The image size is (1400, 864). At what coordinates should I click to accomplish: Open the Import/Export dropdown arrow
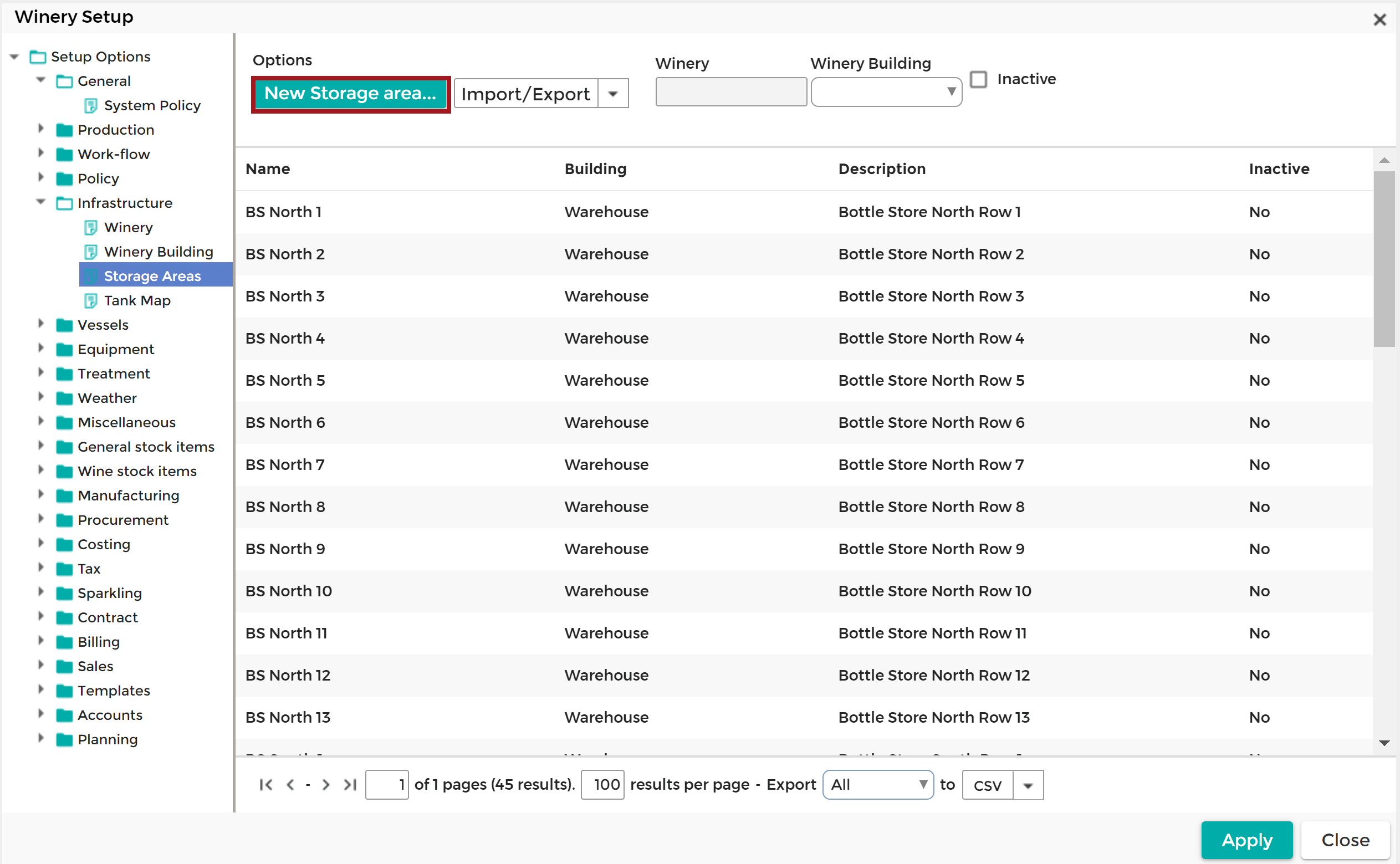tap(613, 94)
